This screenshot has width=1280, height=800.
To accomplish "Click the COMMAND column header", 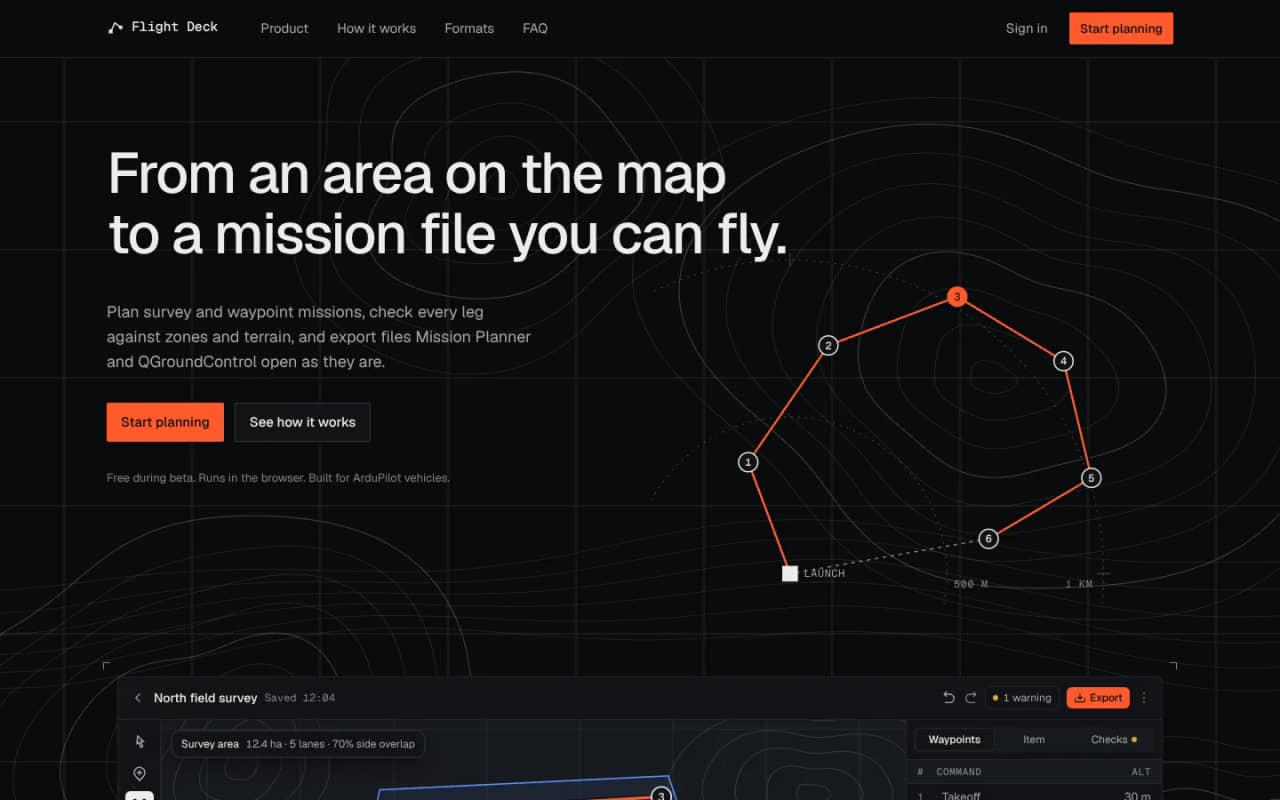I will (958, 772).
